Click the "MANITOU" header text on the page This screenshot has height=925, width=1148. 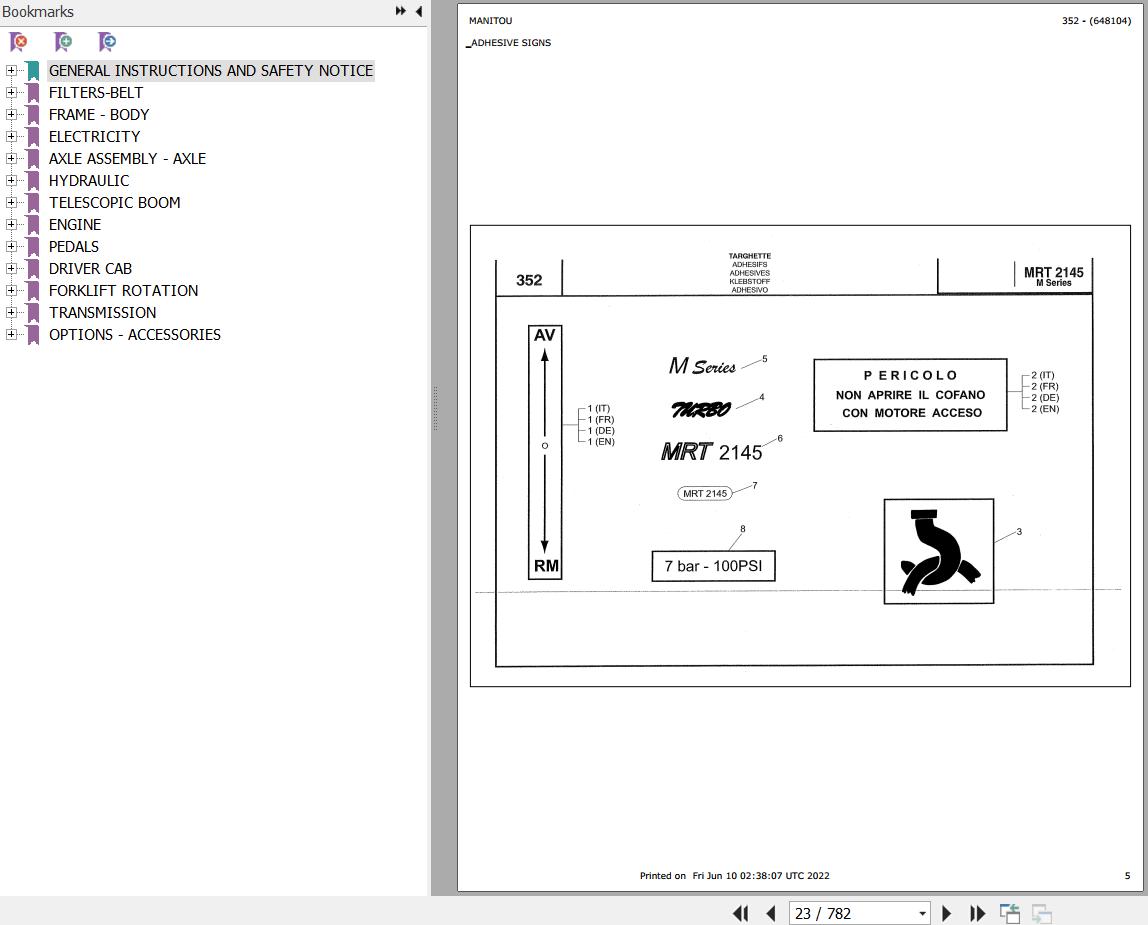pos(491,21)
